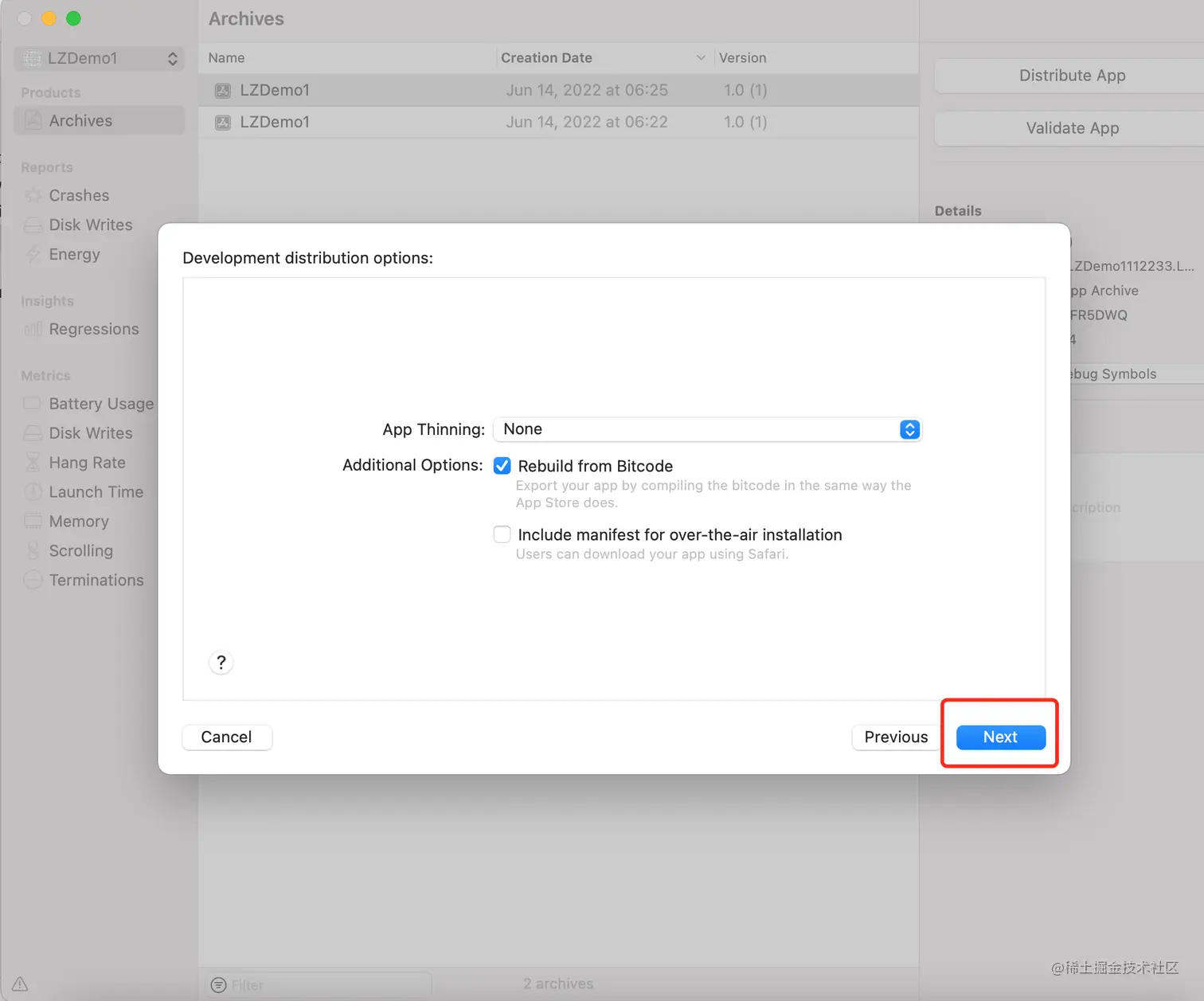Click the warning triangle icon at bottom left
The width and height of the screenshot is (1204, 1001).
[20, 984]
